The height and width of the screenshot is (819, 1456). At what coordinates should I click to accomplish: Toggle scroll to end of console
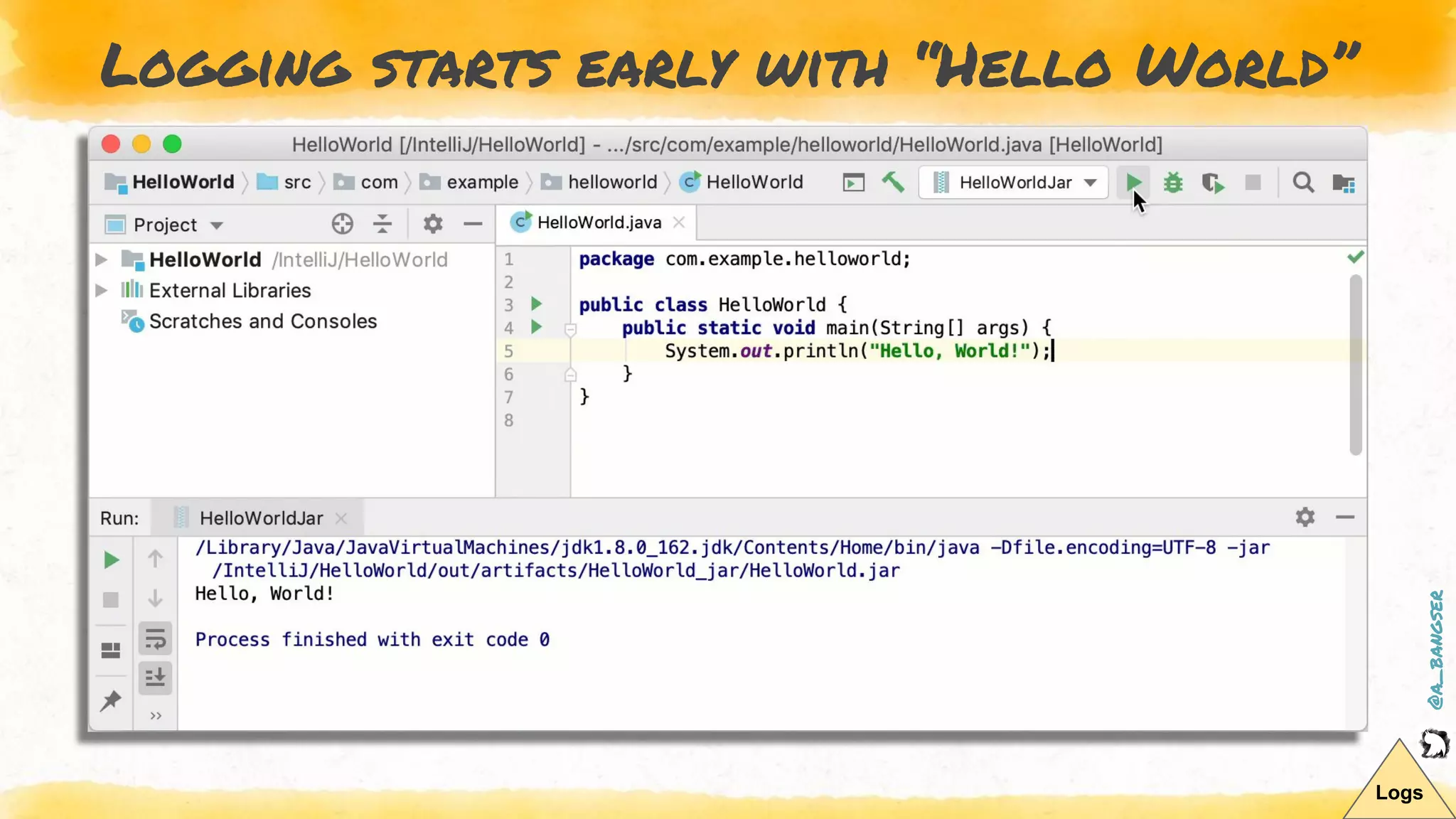155,678
